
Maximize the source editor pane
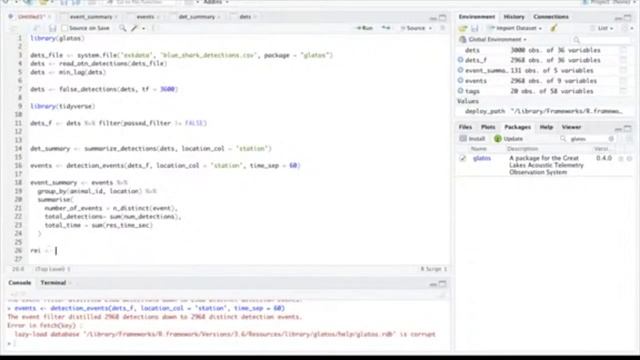coord(442,18)
